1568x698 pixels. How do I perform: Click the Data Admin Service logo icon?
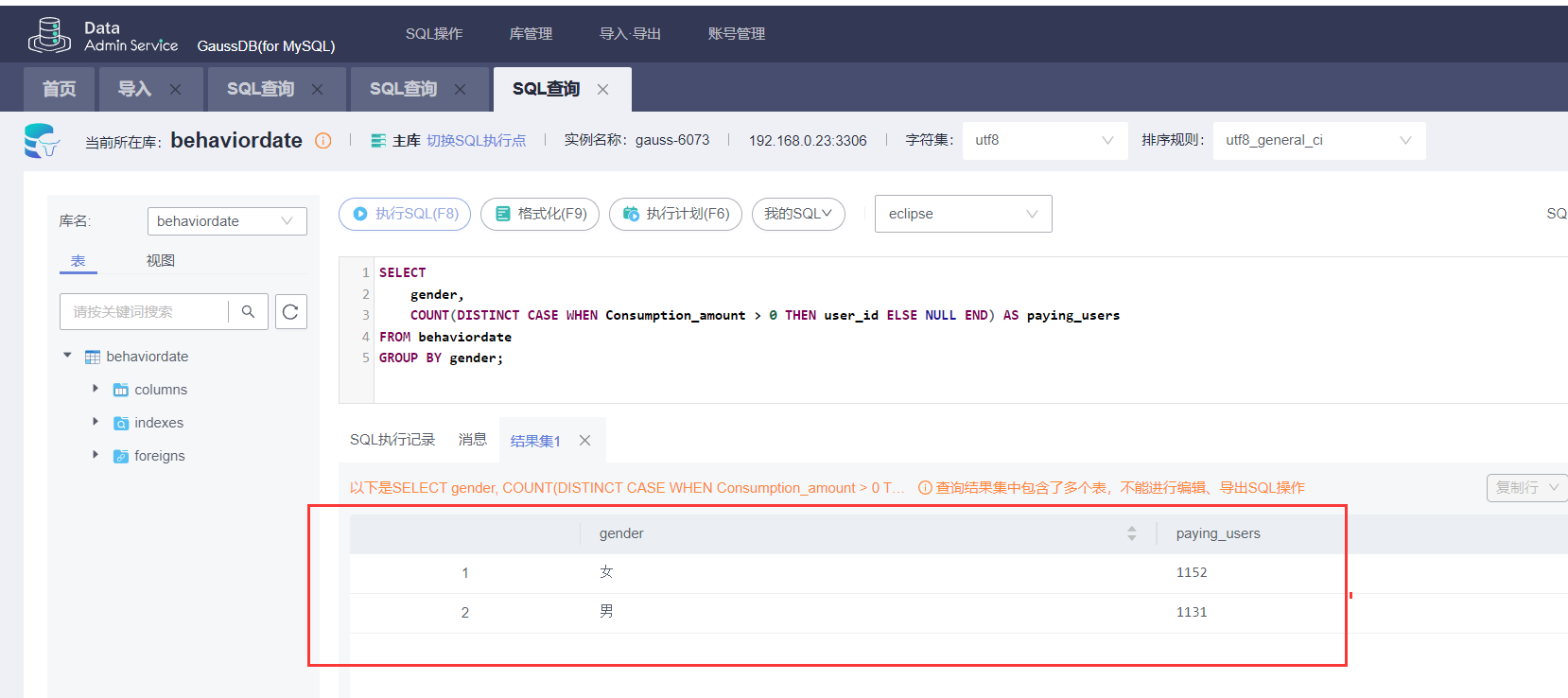(x=49, y=35)
